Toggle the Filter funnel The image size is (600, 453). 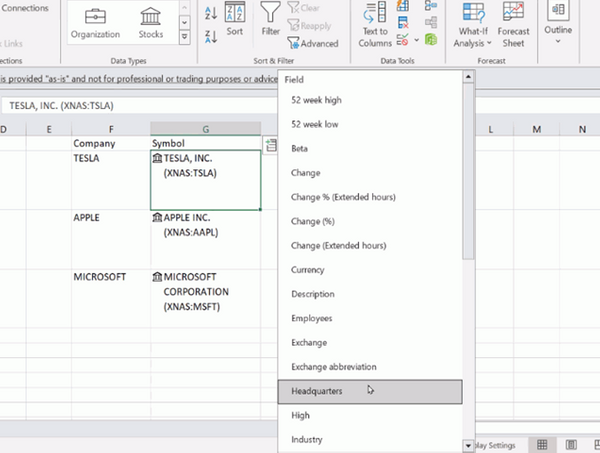tap(271, 19)
